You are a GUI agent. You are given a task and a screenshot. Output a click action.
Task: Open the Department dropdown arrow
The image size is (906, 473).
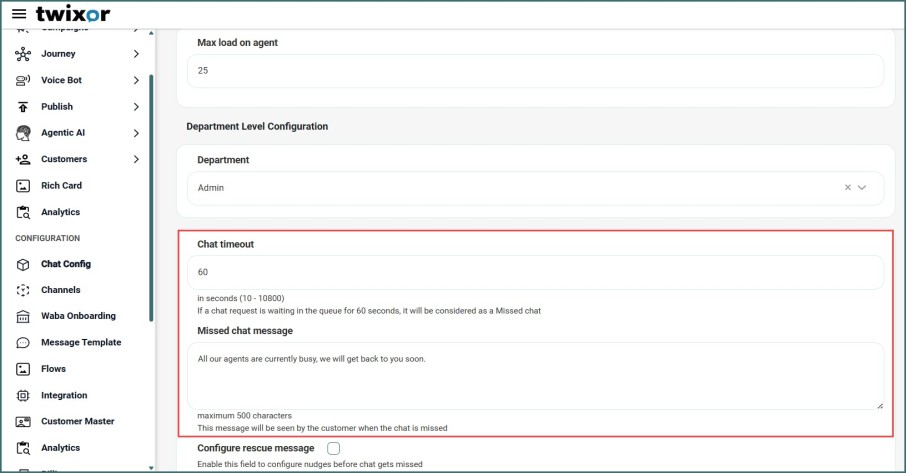click(x=862, y=187)
